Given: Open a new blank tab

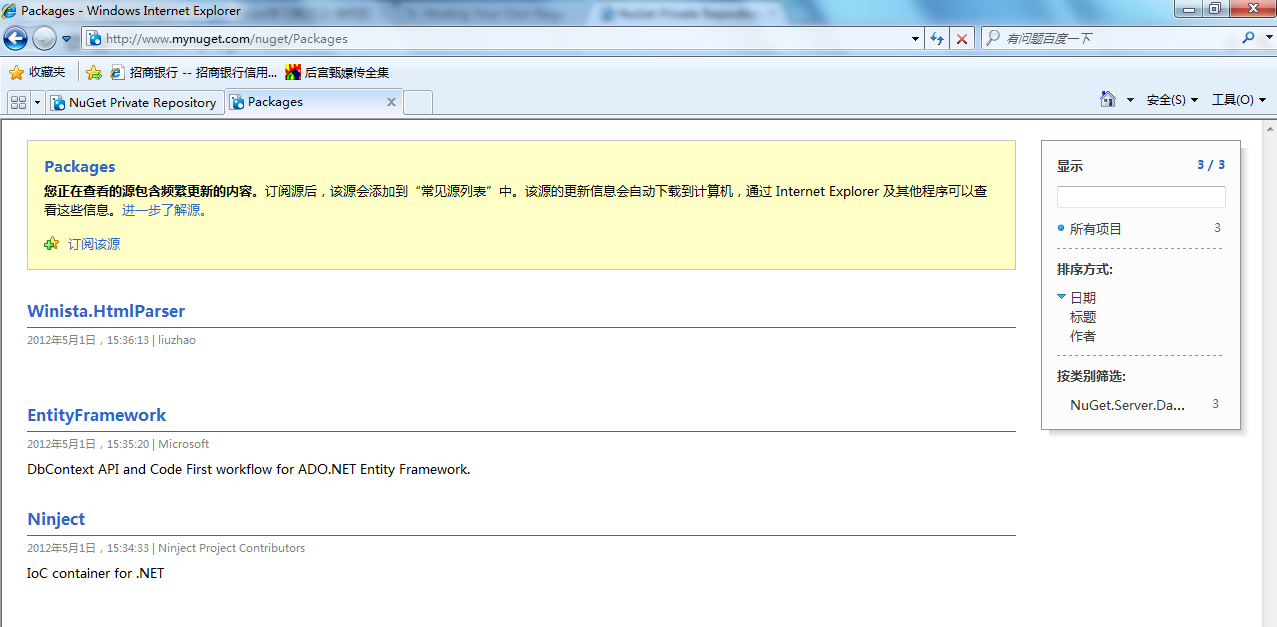Looking at the screenshot, I should click(418, 102).
